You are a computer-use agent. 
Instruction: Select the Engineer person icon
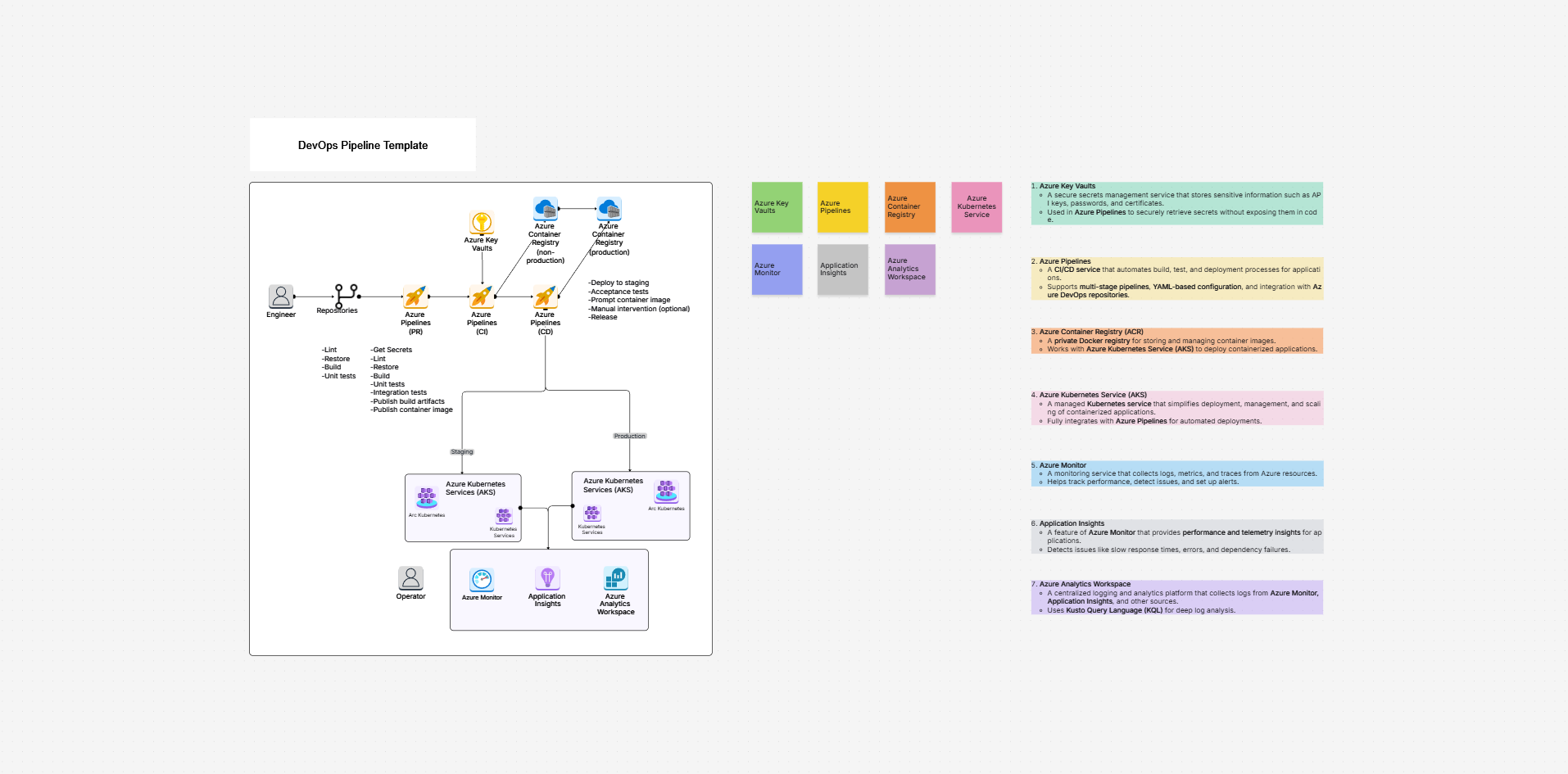point(281,296)
